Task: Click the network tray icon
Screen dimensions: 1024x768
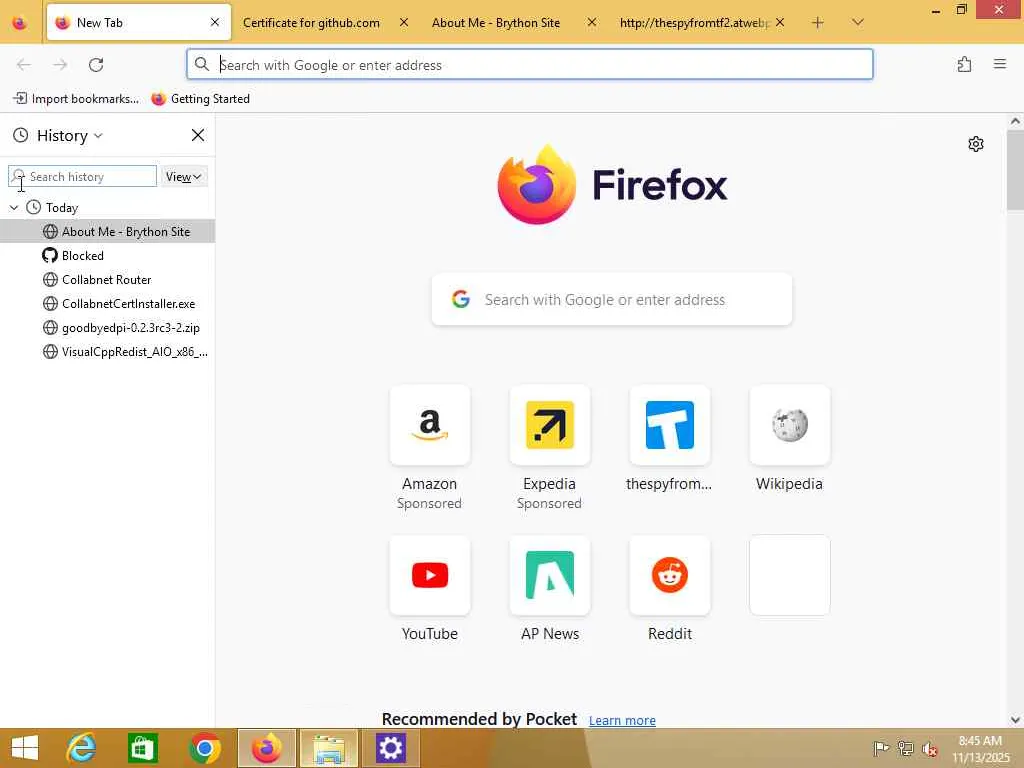Action: (x=905, y=748)
